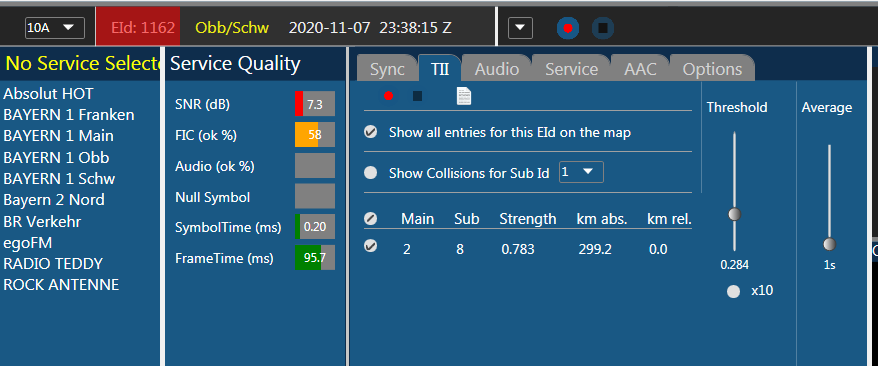
Task: Switch to the Service tab
Action: pyautogui.click(x=571, y=69)
